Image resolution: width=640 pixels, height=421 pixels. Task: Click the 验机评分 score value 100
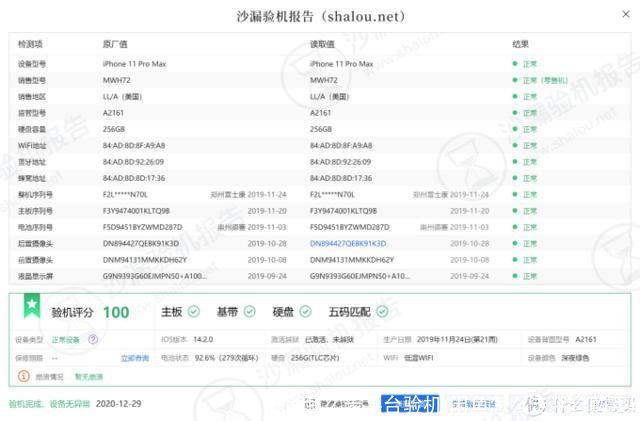point(116,312)
